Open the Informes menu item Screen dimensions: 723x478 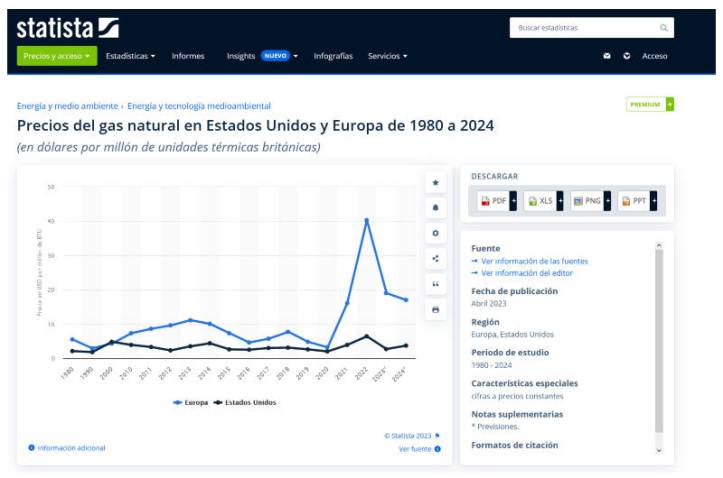coord(188,56)
